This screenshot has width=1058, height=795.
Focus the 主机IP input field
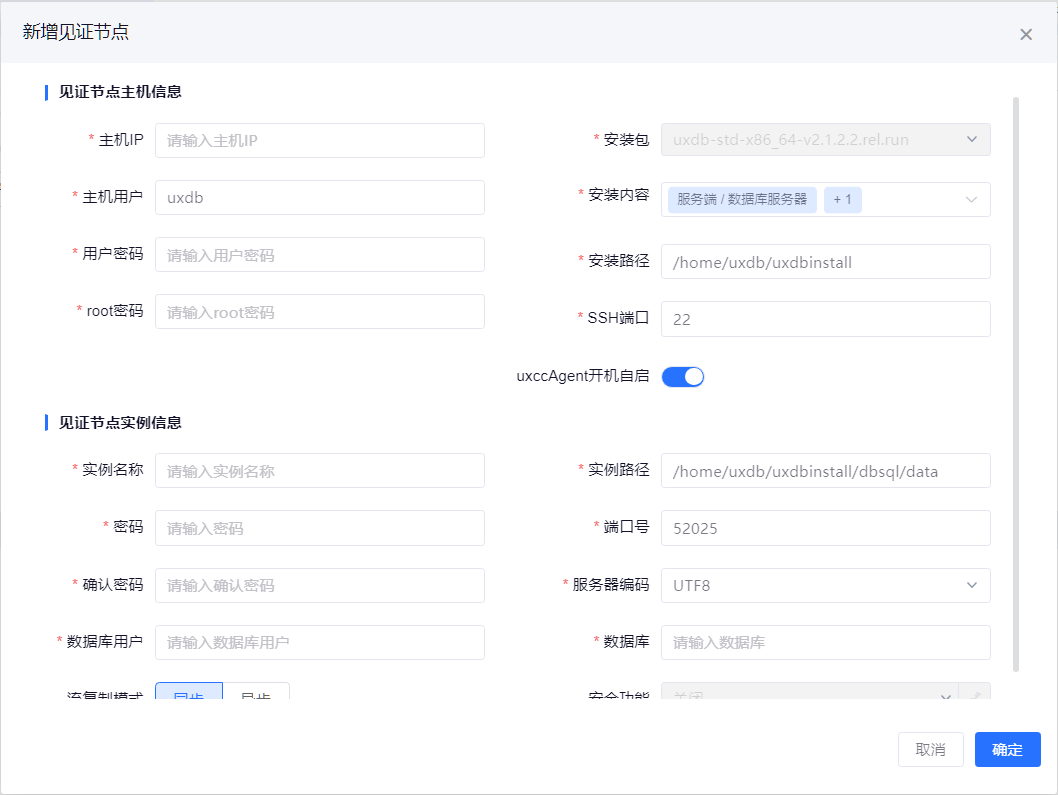click(319, 141)
